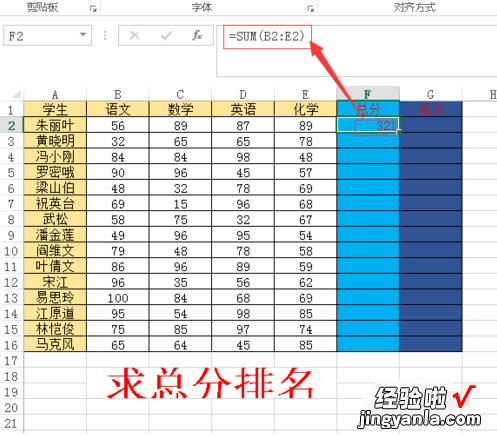
Task: Click student name 冯小刚
Action: point(55,157)
